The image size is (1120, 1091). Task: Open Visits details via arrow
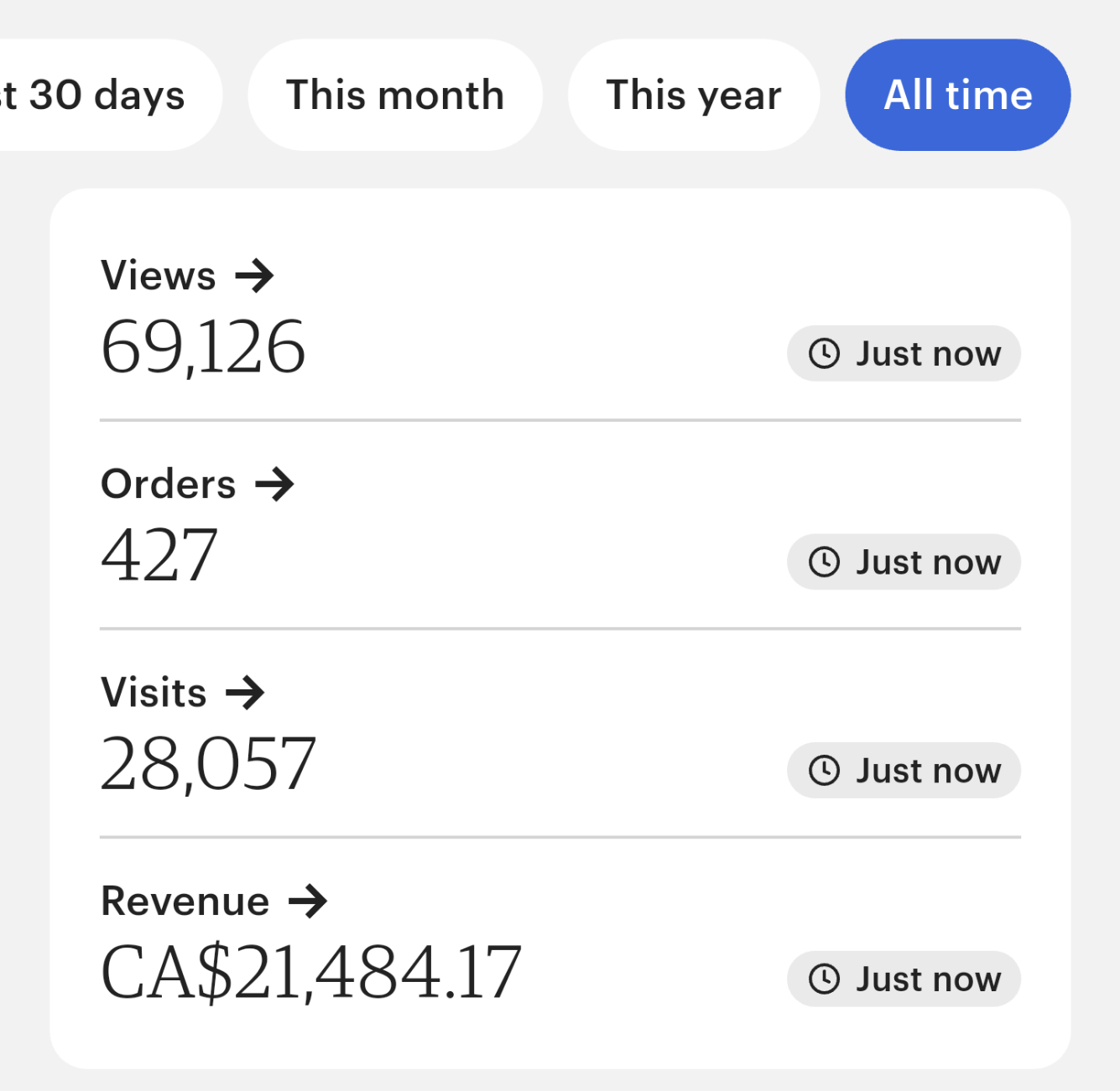point(245,693)
